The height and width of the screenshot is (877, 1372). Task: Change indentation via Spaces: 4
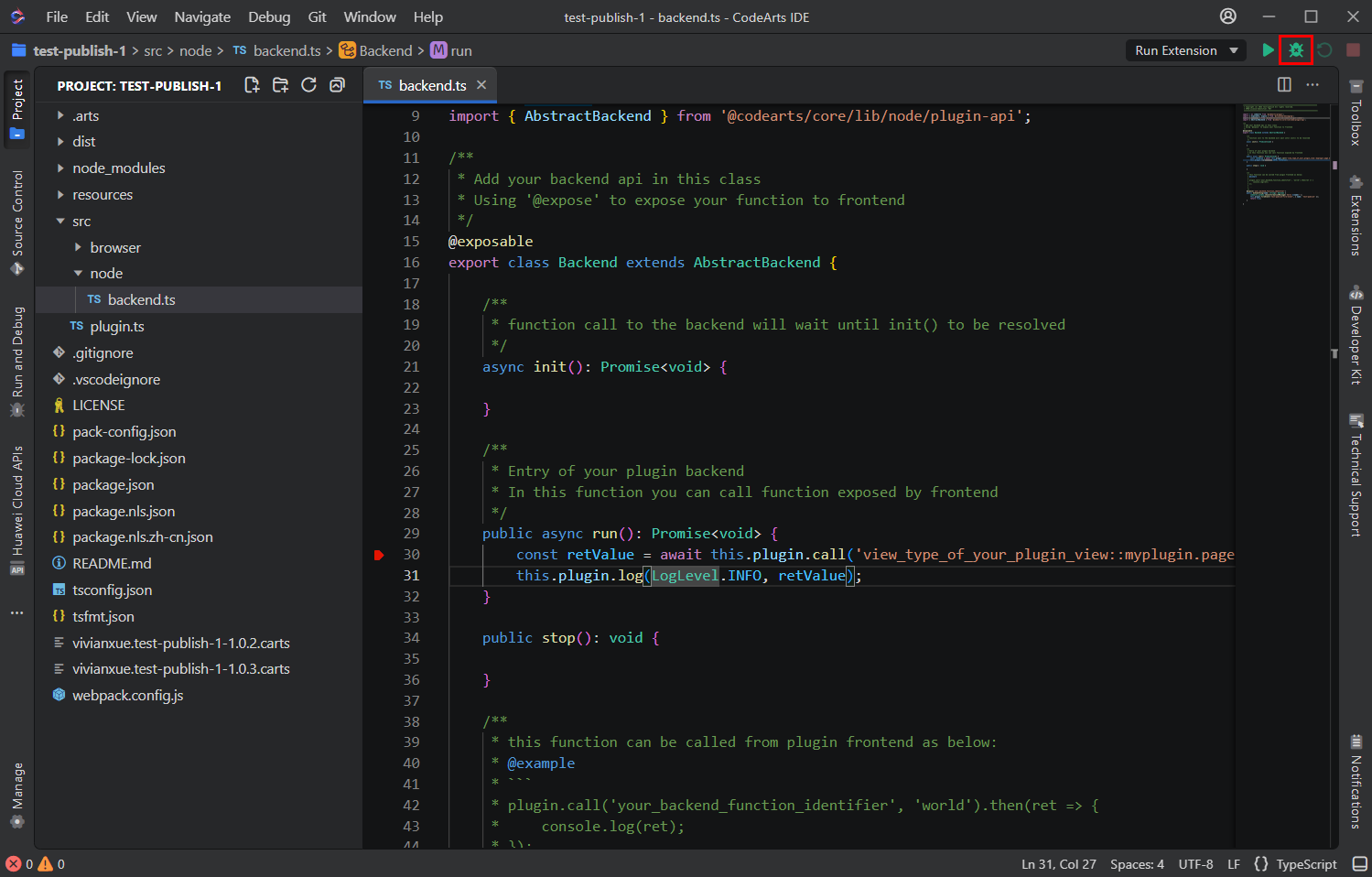coord(1137,864)
